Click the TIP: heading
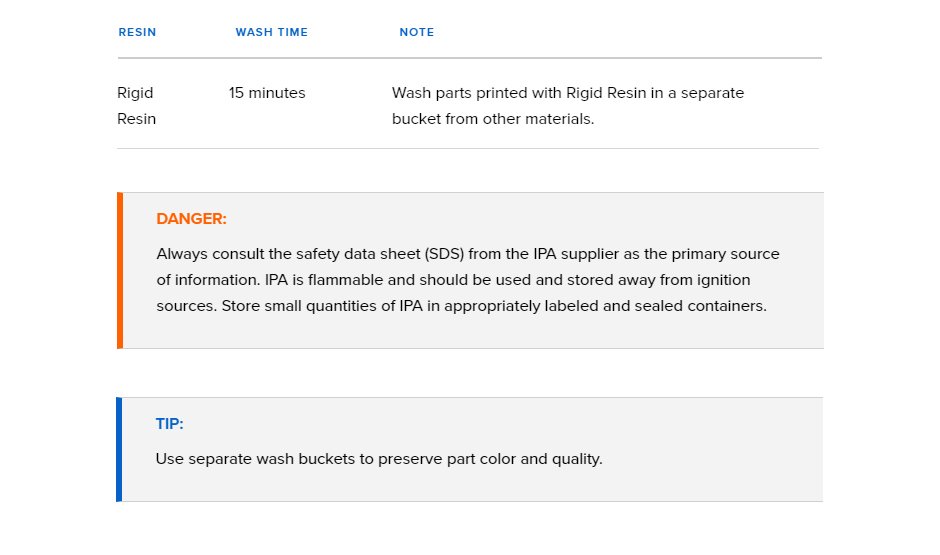The image size is (940, 555). 170,424
